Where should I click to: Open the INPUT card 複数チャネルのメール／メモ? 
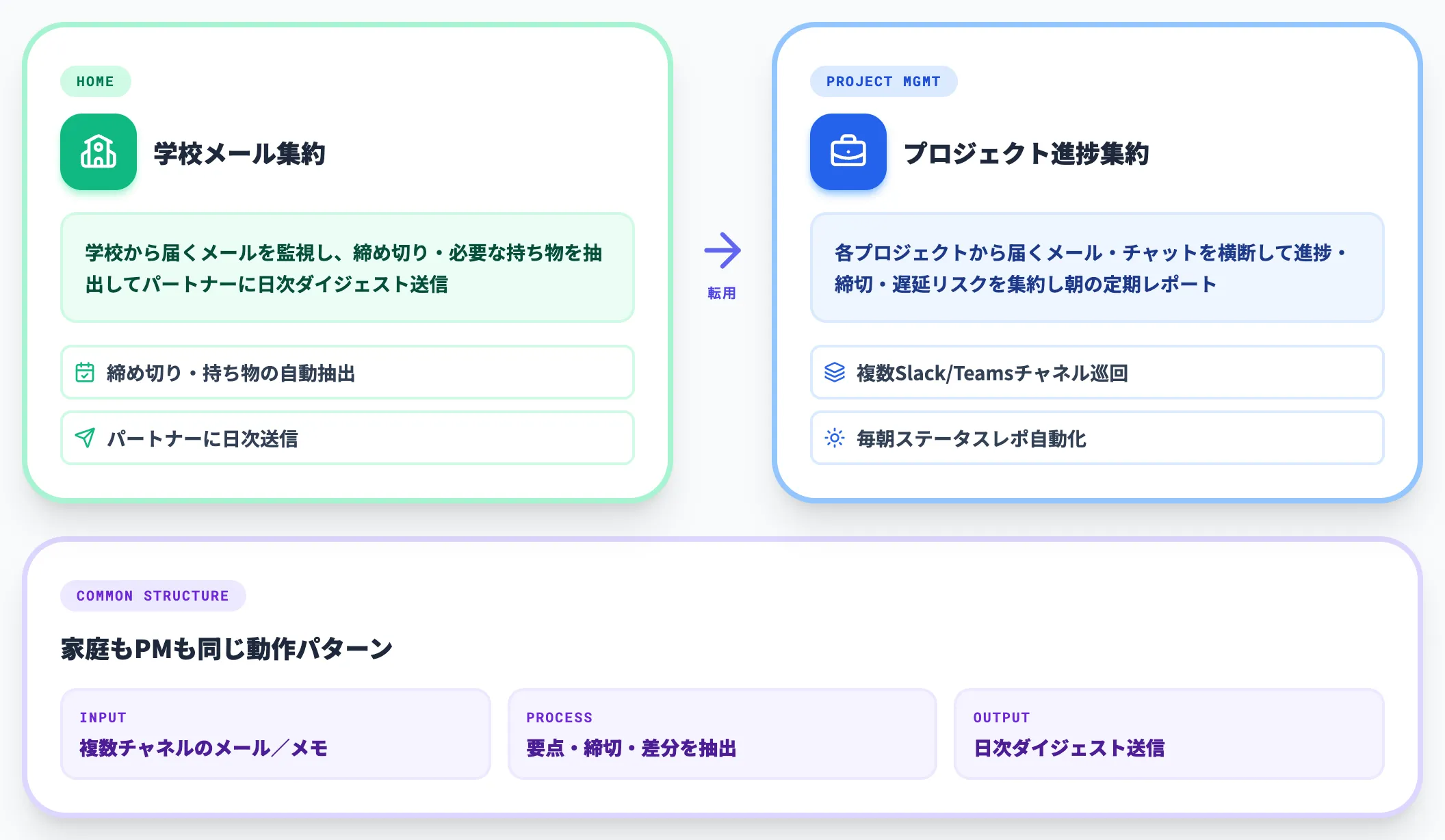click(276, 734)
